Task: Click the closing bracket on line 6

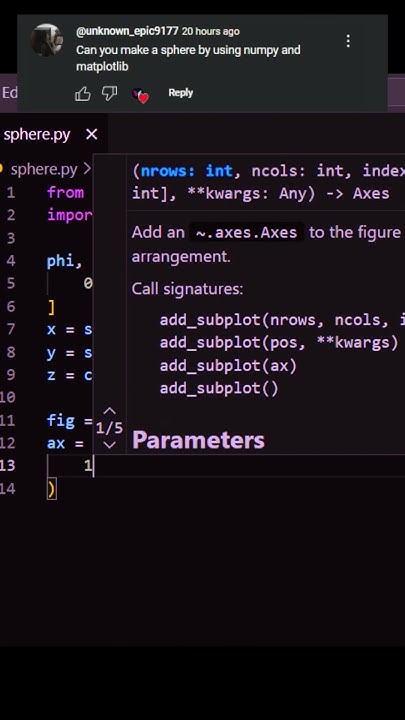Action: (x=51, y=307)
